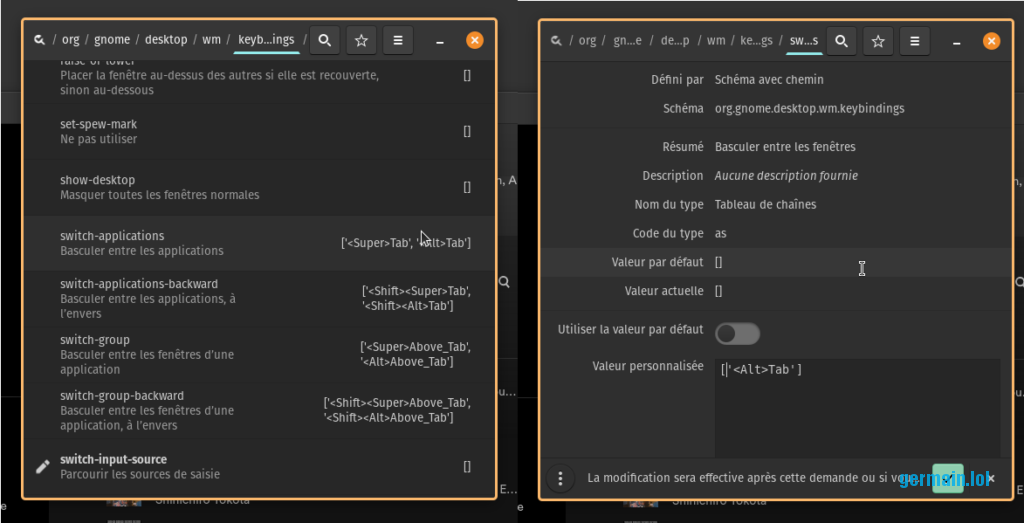1024x523 pixels.
Task: Go to 'de…p' in right window path bar
Action: [x=675, y=40]
